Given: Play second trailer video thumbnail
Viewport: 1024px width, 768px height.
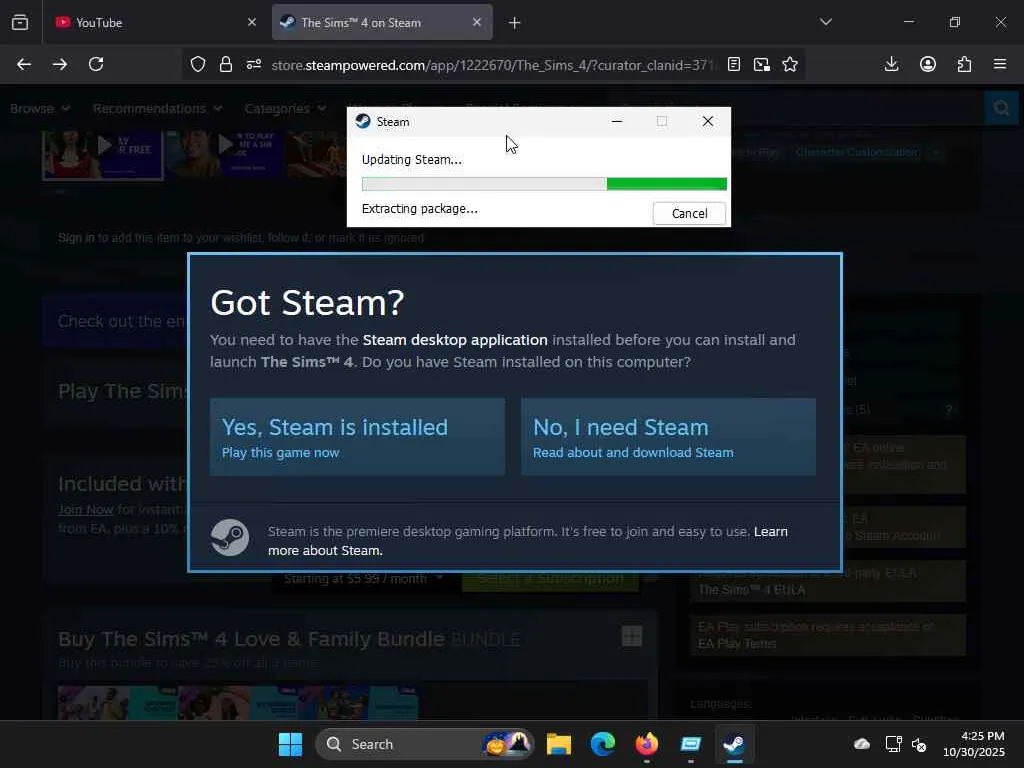Looking at the screenshot, I should pyautogui.click(x=225, y=155).
